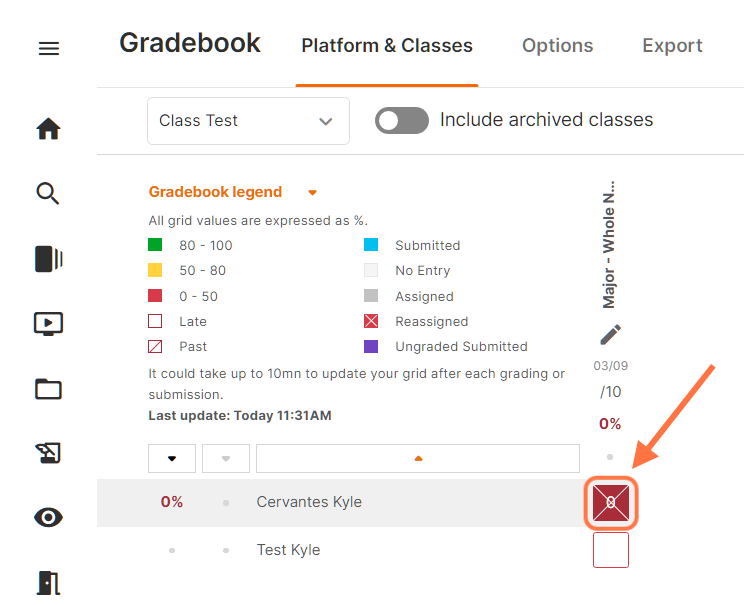Sort students by the name column header
The height and width of the screenshot is (605, 744).
point(418,458)
